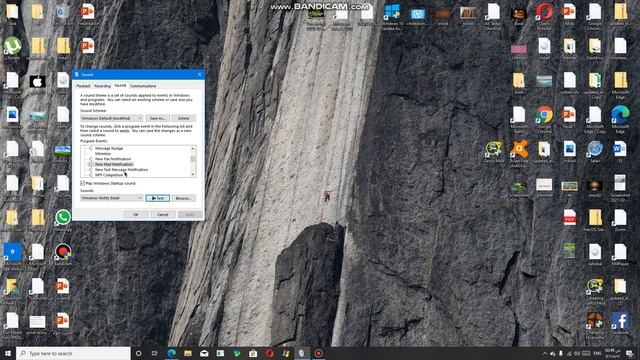Click the Save As button

pos(157,118)
